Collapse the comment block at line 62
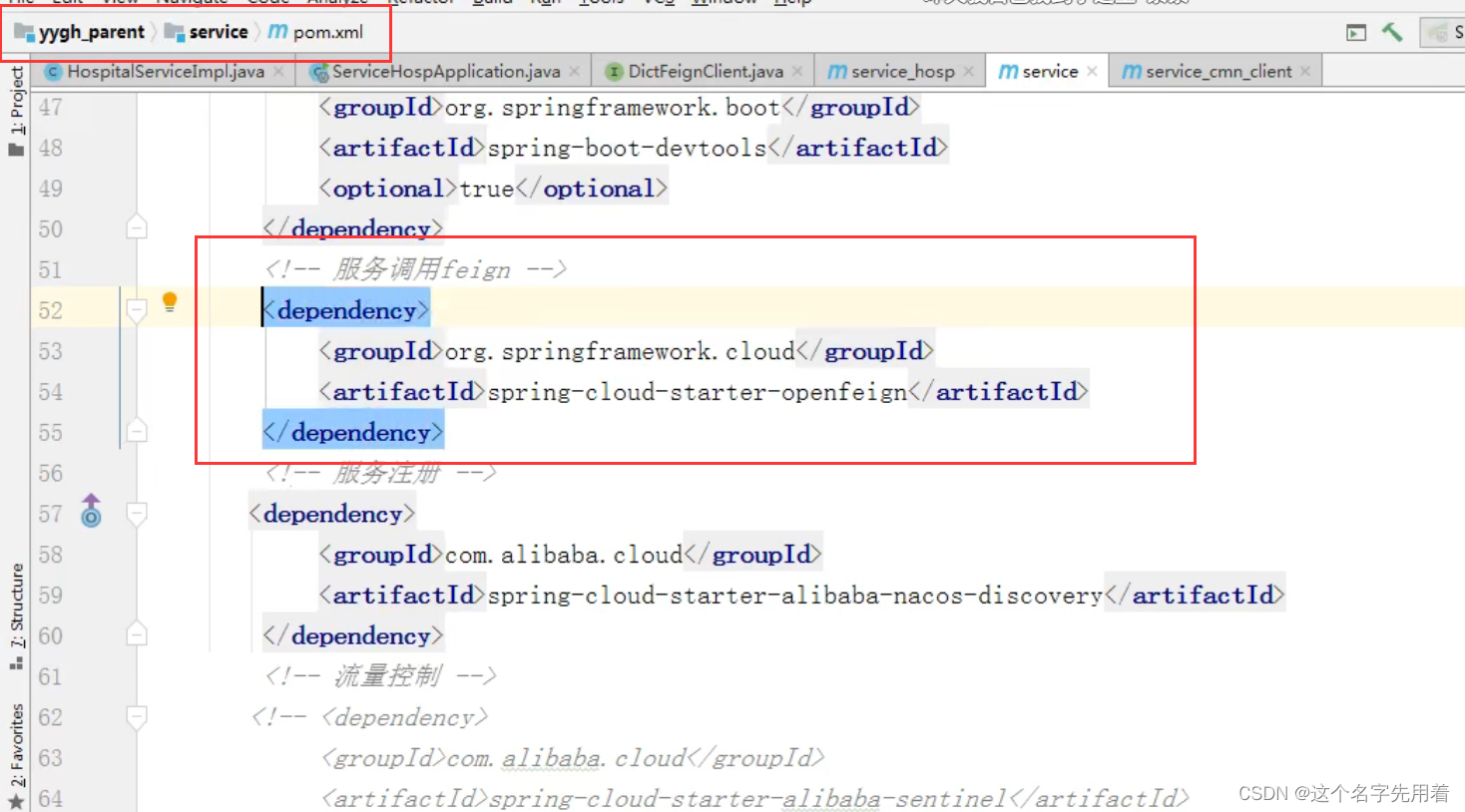 137,716
